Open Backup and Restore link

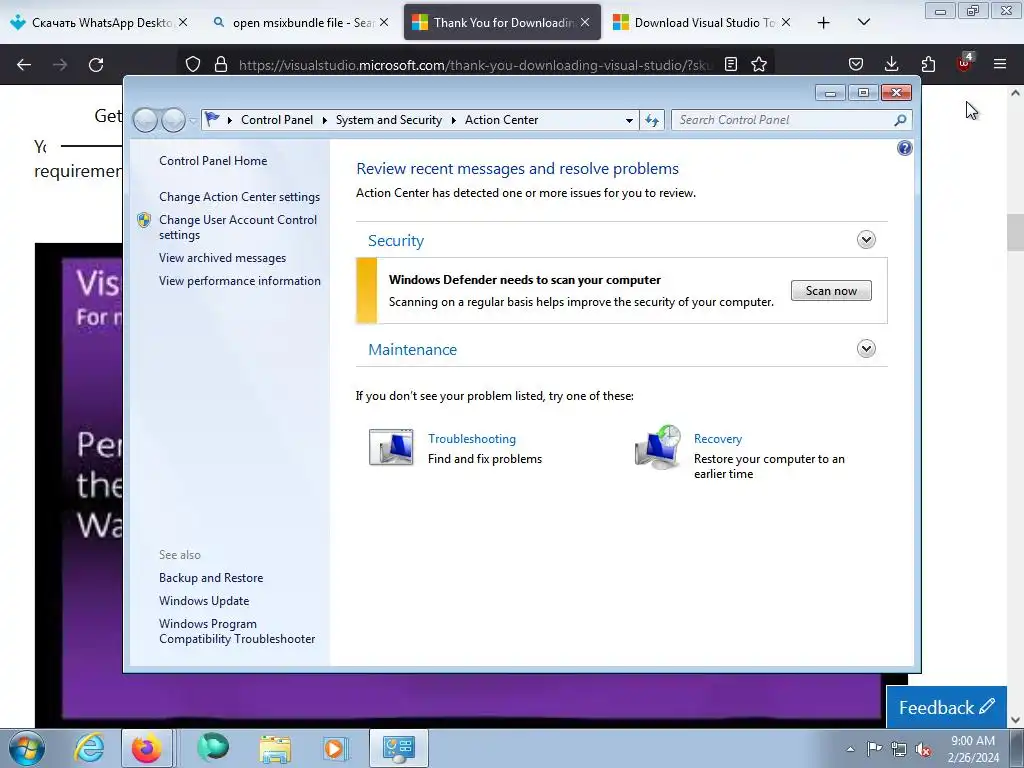click(x=211, y=578)
